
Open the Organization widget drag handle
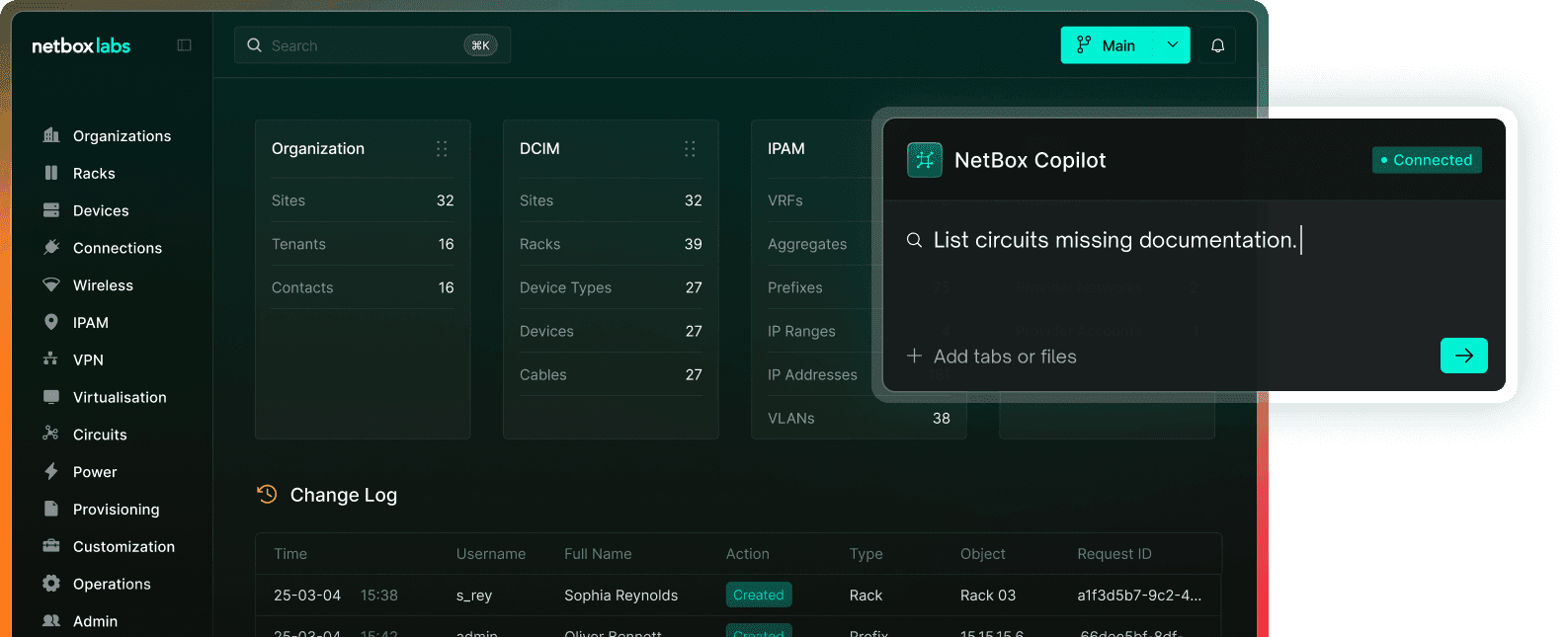click(x=442, y=149)
